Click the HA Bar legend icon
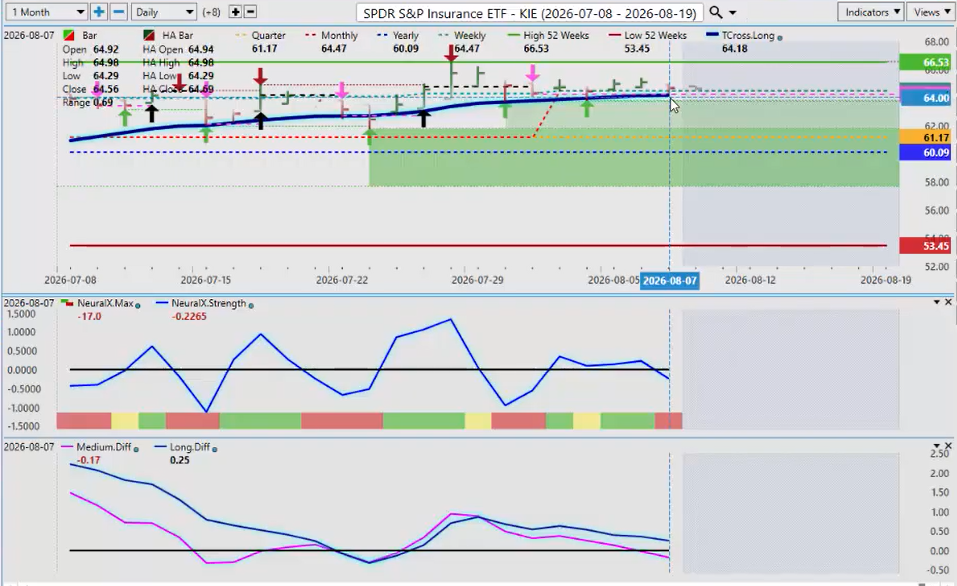The image size is (957, 586). coord(149,35)
